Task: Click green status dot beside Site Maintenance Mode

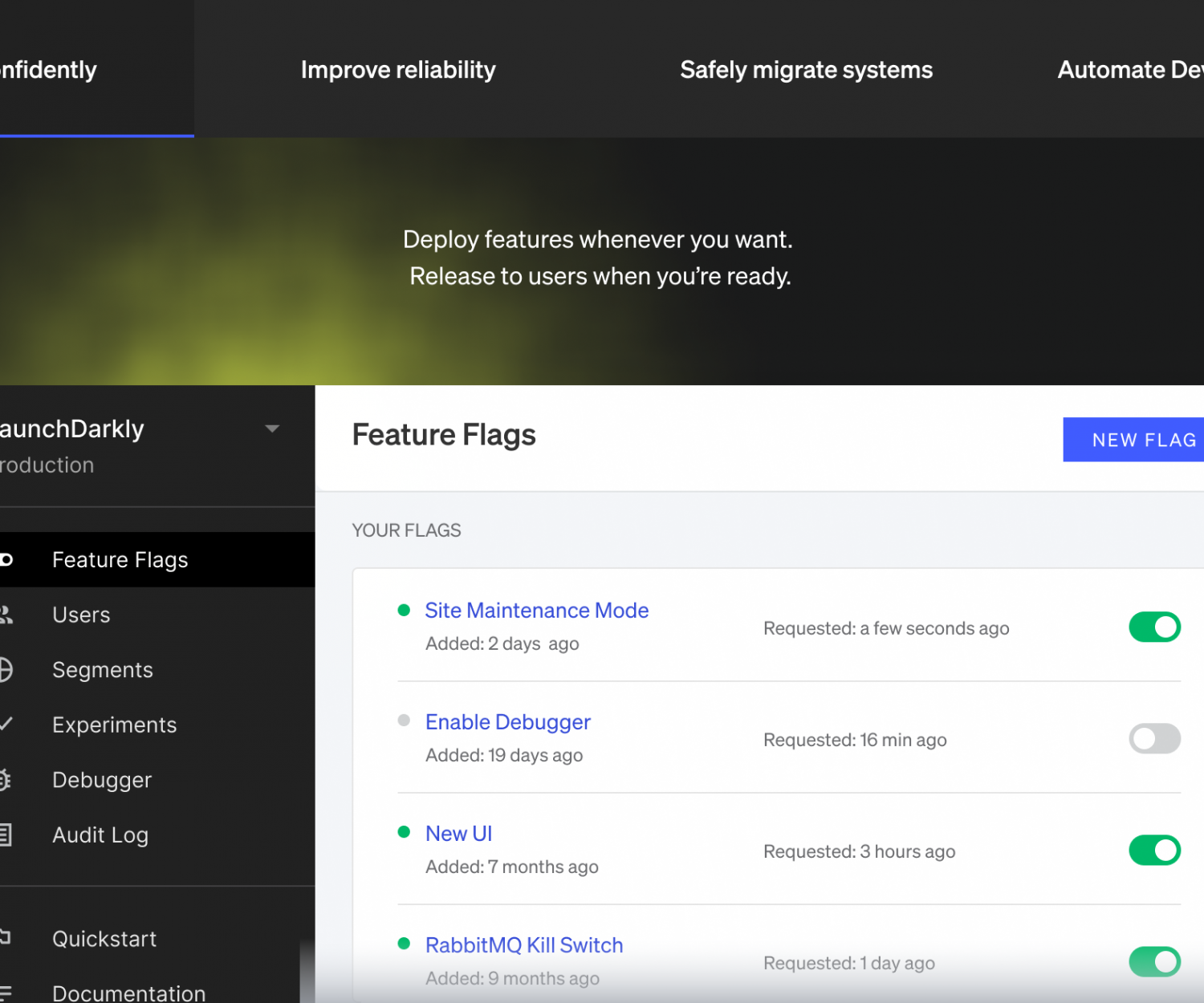Action: click(x=404, y=610)
